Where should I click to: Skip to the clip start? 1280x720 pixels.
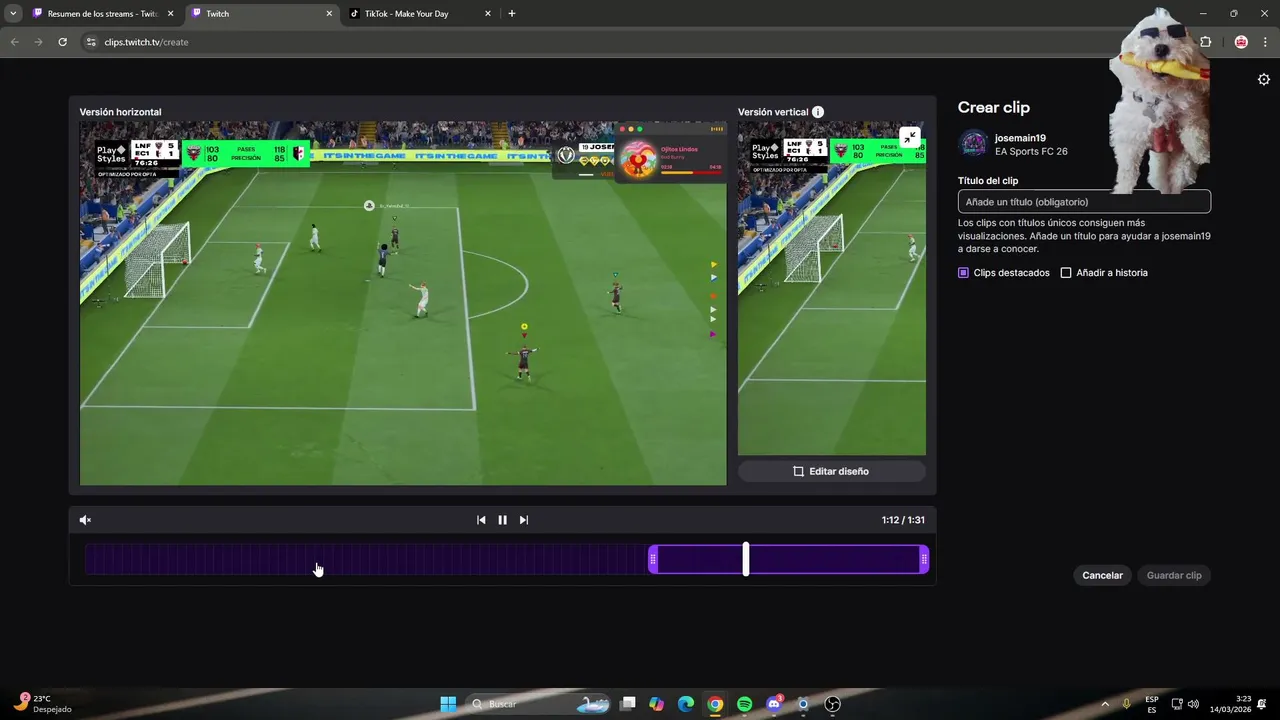(x=481, y=520)
